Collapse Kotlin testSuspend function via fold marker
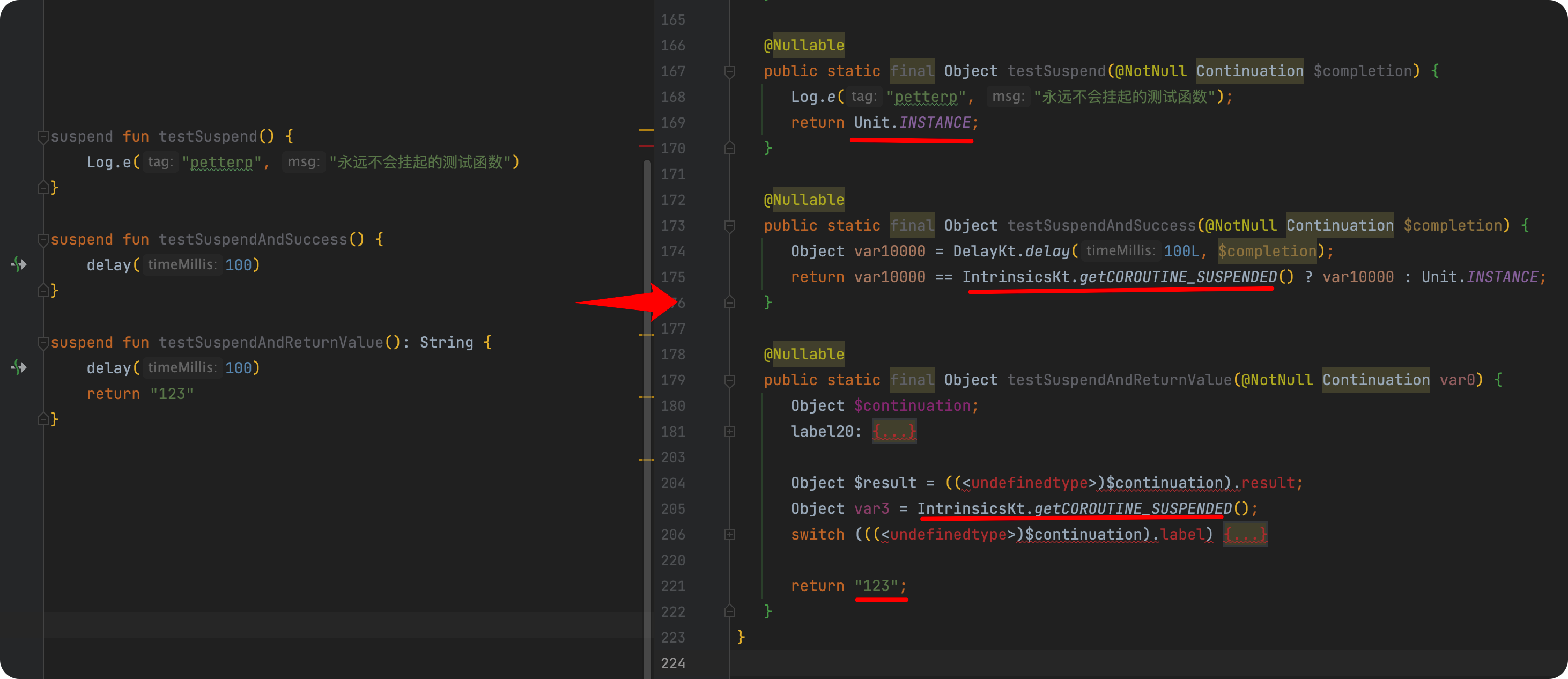 [43, 137]
